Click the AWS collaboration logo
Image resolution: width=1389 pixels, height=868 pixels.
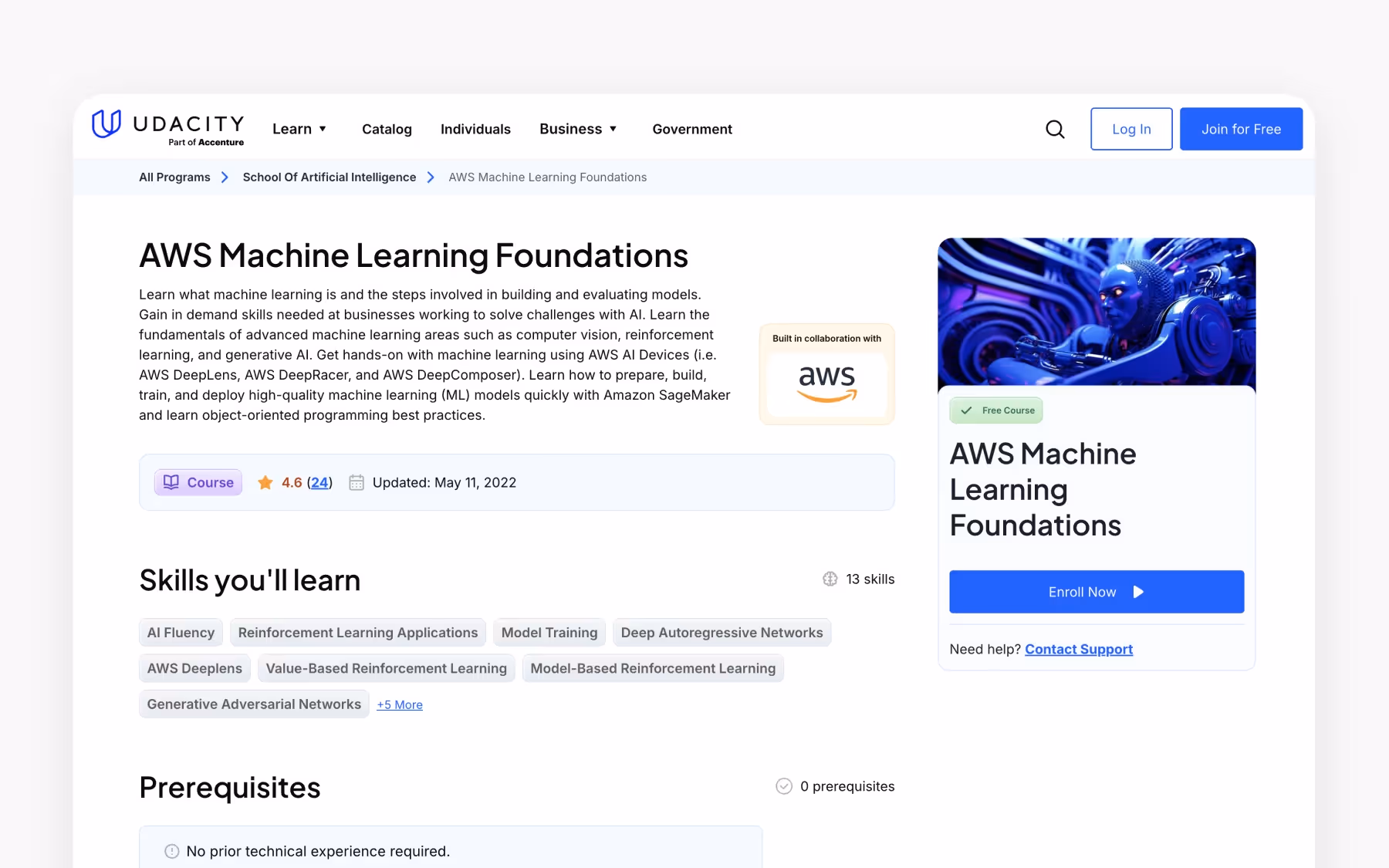click(827, 383)
